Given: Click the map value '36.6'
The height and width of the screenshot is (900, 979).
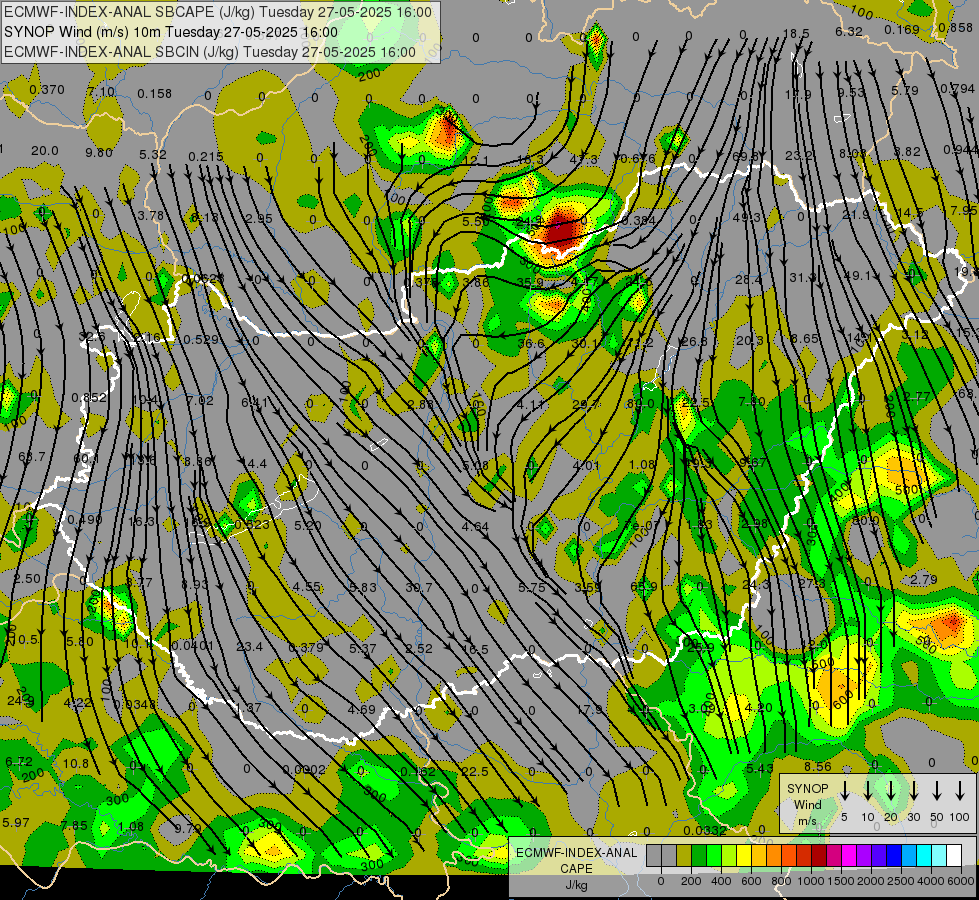Looking at the screenshot, I should tap(531, 344).
